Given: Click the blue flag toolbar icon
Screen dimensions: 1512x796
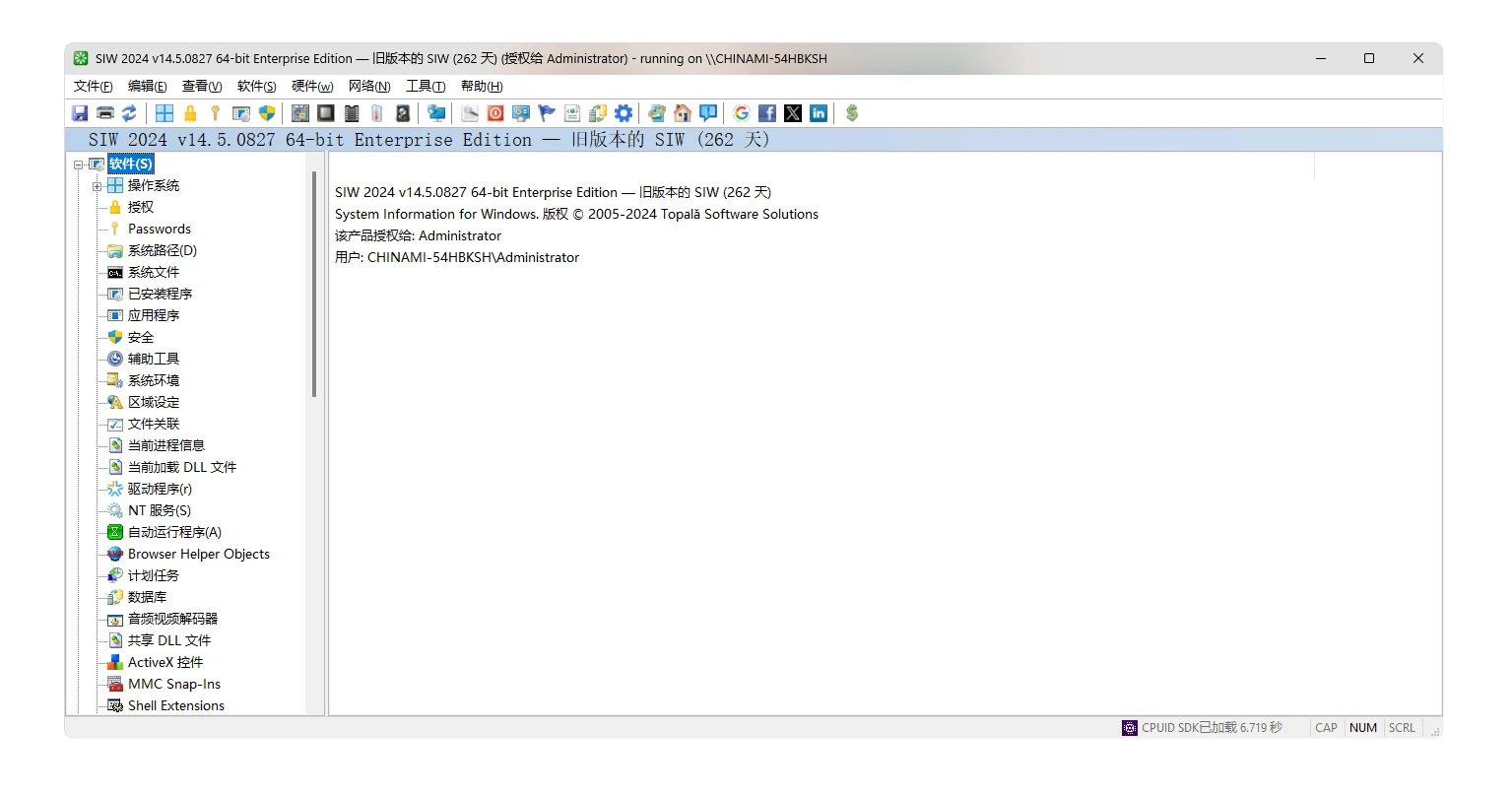Looking at the screenshot, I should click(547, 113).
